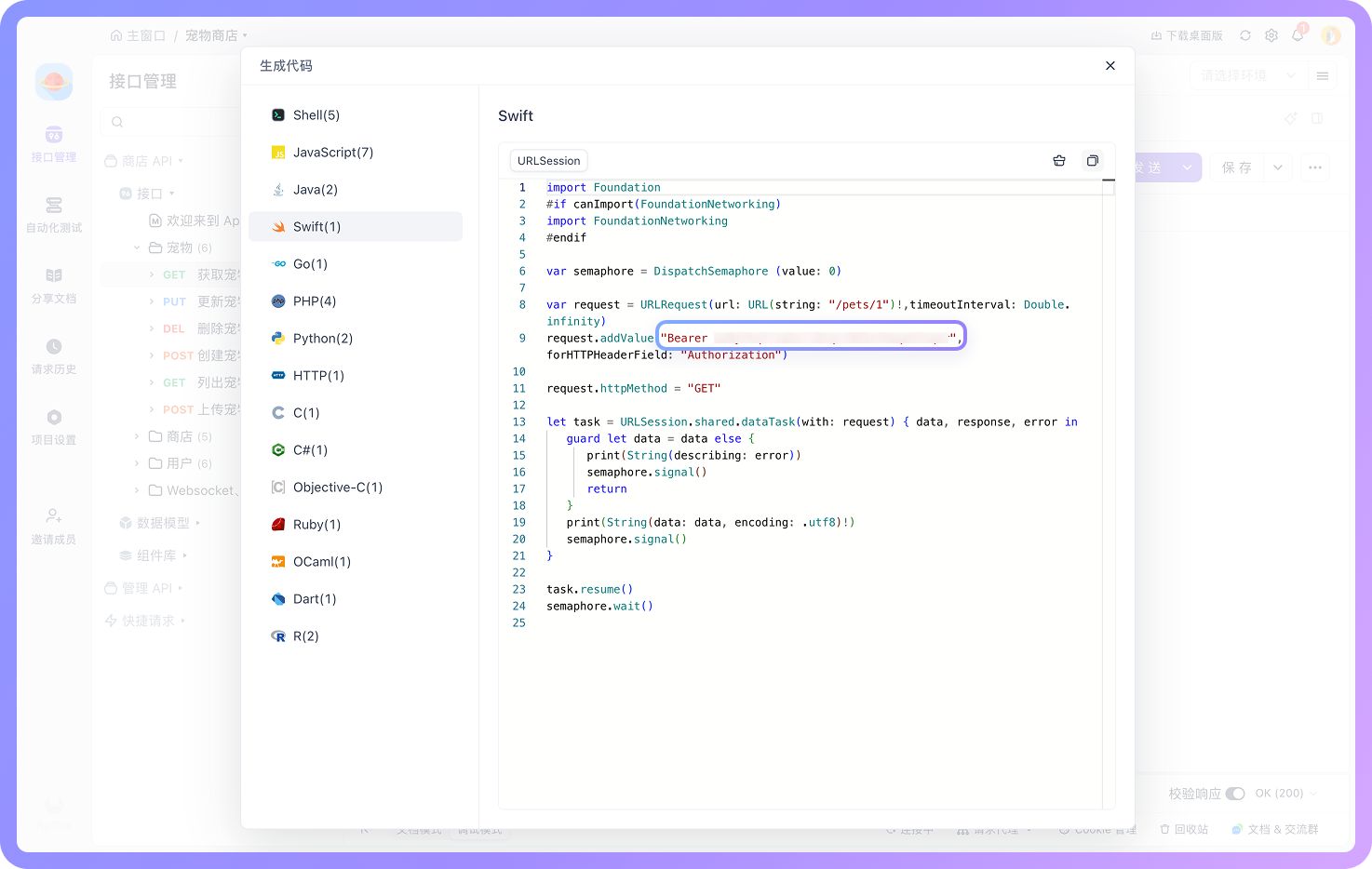Click the basket icon above code
The width and height of the screenshot is (1372, 869).
coord(1059,161)
